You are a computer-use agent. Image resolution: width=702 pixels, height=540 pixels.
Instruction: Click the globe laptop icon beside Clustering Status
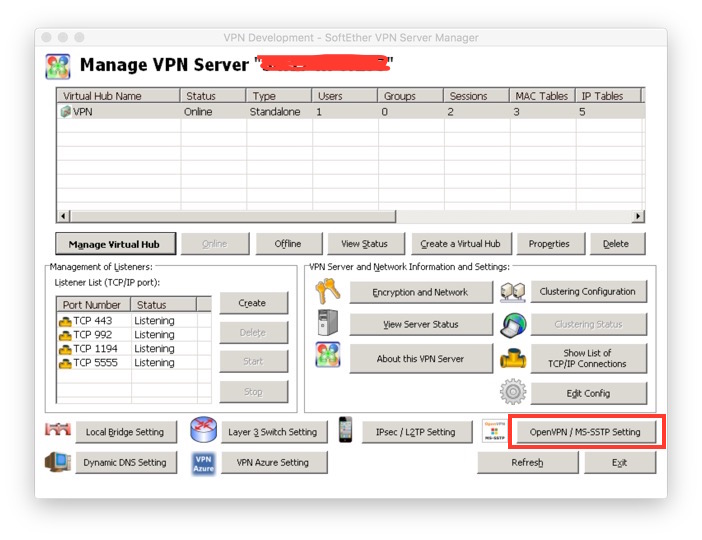click(513, 325)
